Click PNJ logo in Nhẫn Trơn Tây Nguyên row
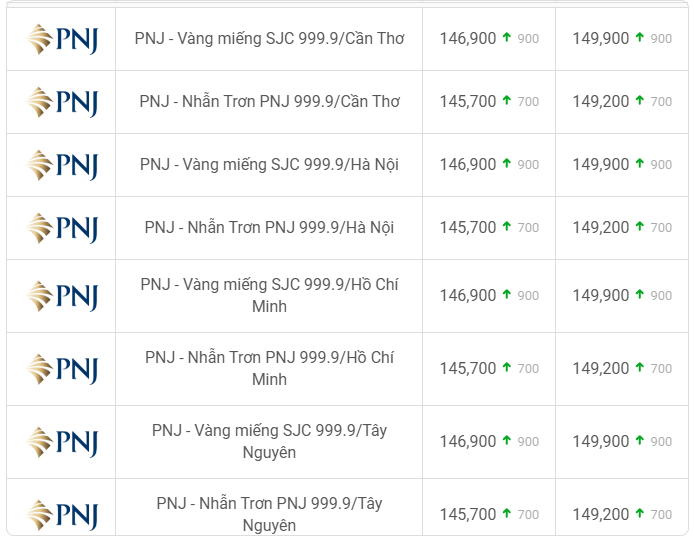The width and height of the screenshot is (694, 537). pos(62,515)
